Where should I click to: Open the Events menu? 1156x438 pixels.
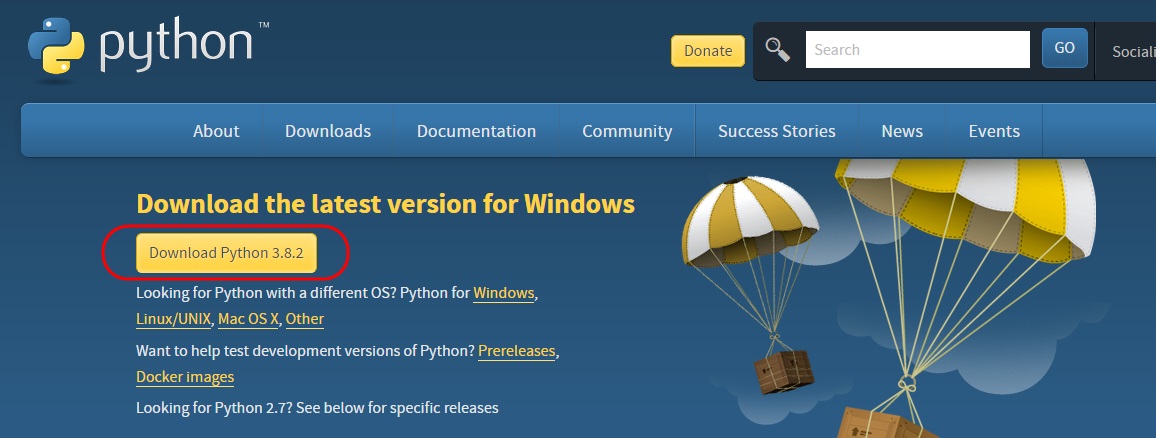coord(994,131)
